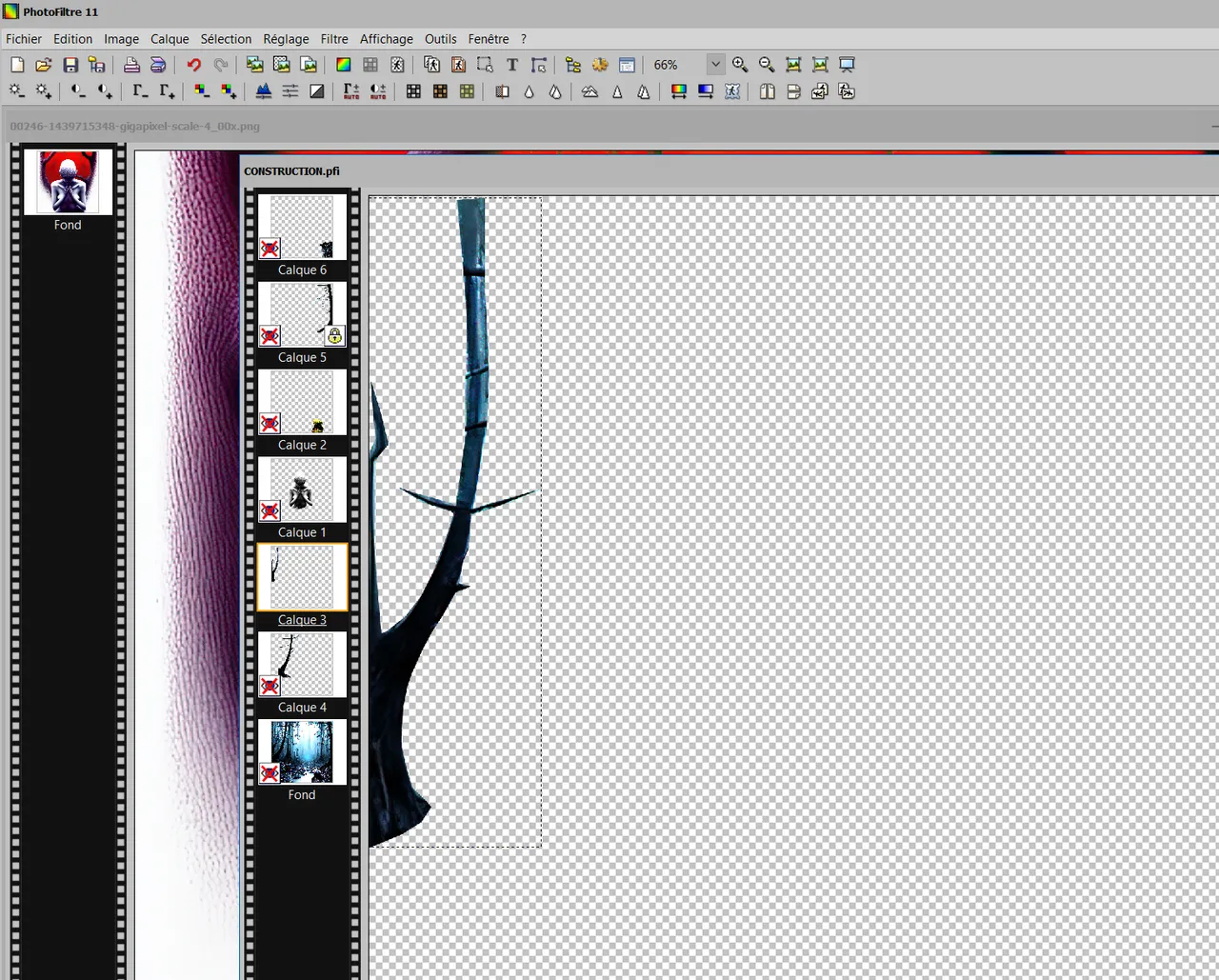1219x980 pixels.
Task: Click the Calque 3 layer label
Action: click(302, 620)
